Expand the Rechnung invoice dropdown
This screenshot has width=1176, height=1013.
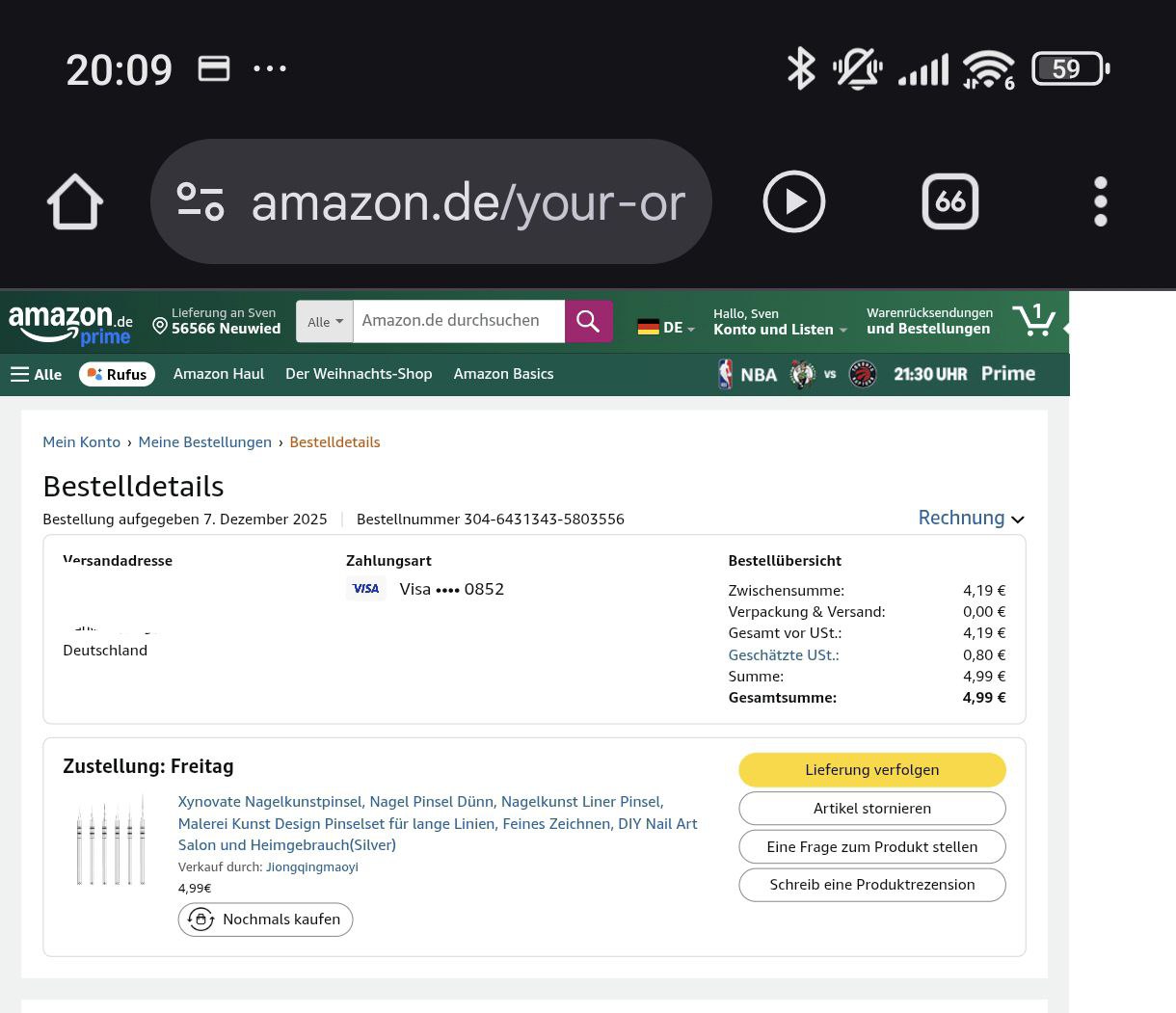[x=970, y=518]
